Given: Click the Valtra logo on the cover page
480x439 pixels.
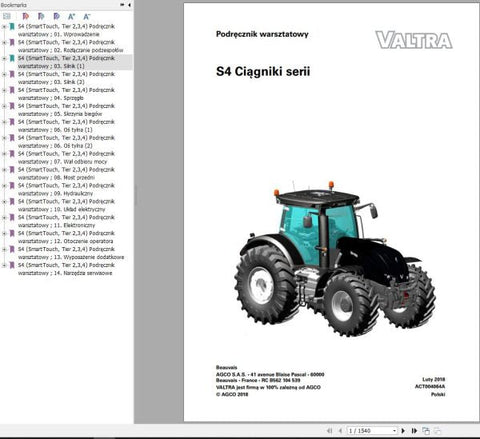Looking at the screenshot, I should (x=414, y=40).
